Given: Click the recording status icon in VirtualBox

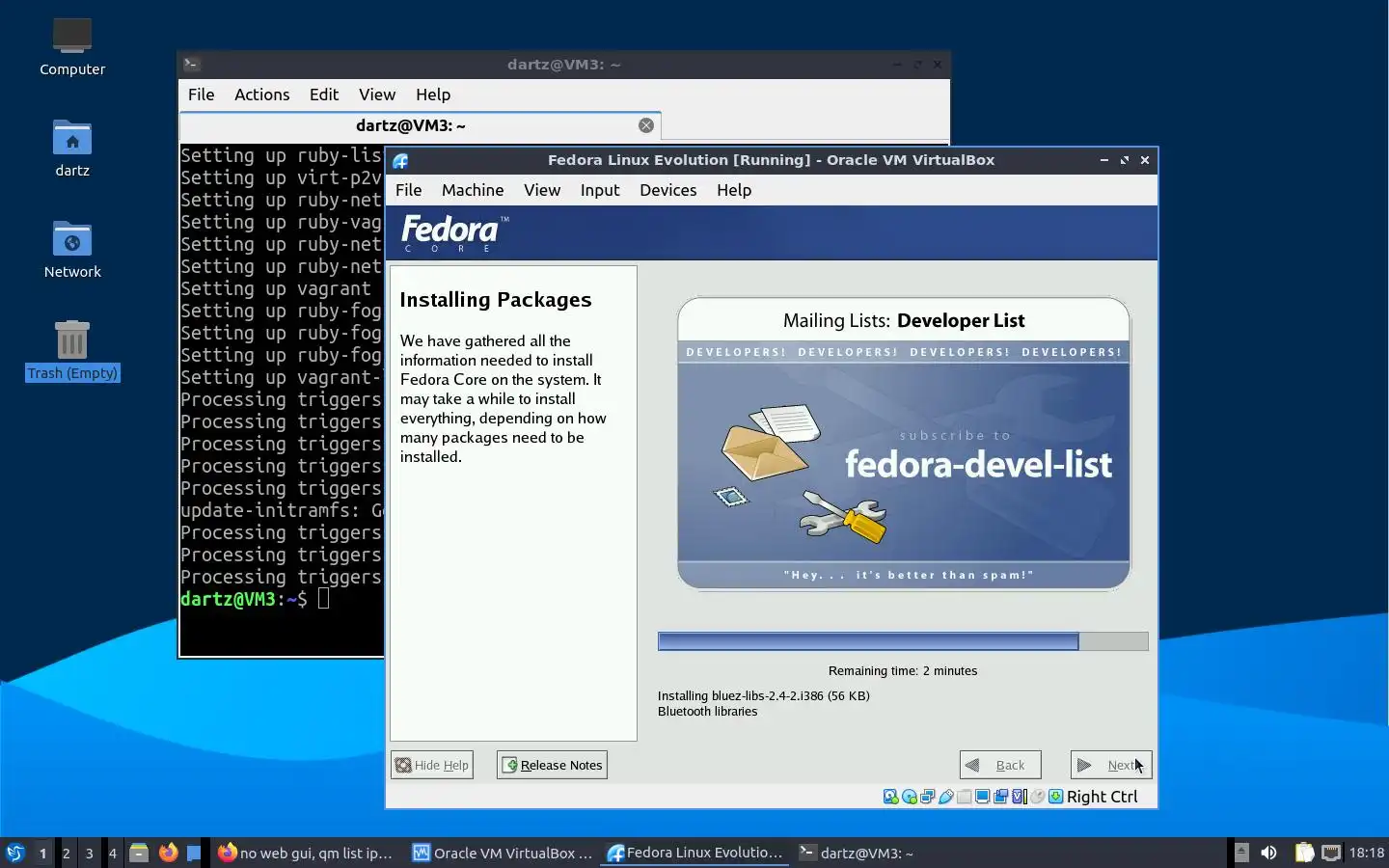Looking at the screenshot, I should click(x=1000, y=797).
